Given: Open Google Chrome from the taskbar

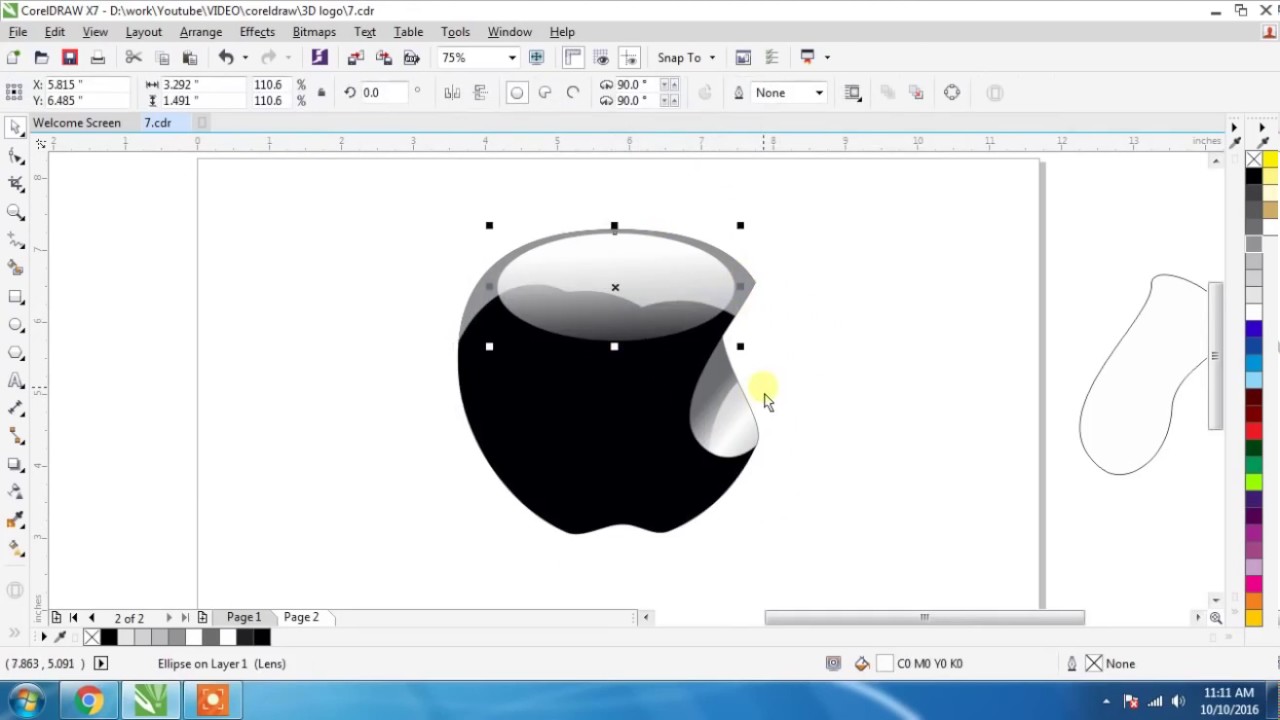Looking at the screenshot, I should [x=89, y=700].
